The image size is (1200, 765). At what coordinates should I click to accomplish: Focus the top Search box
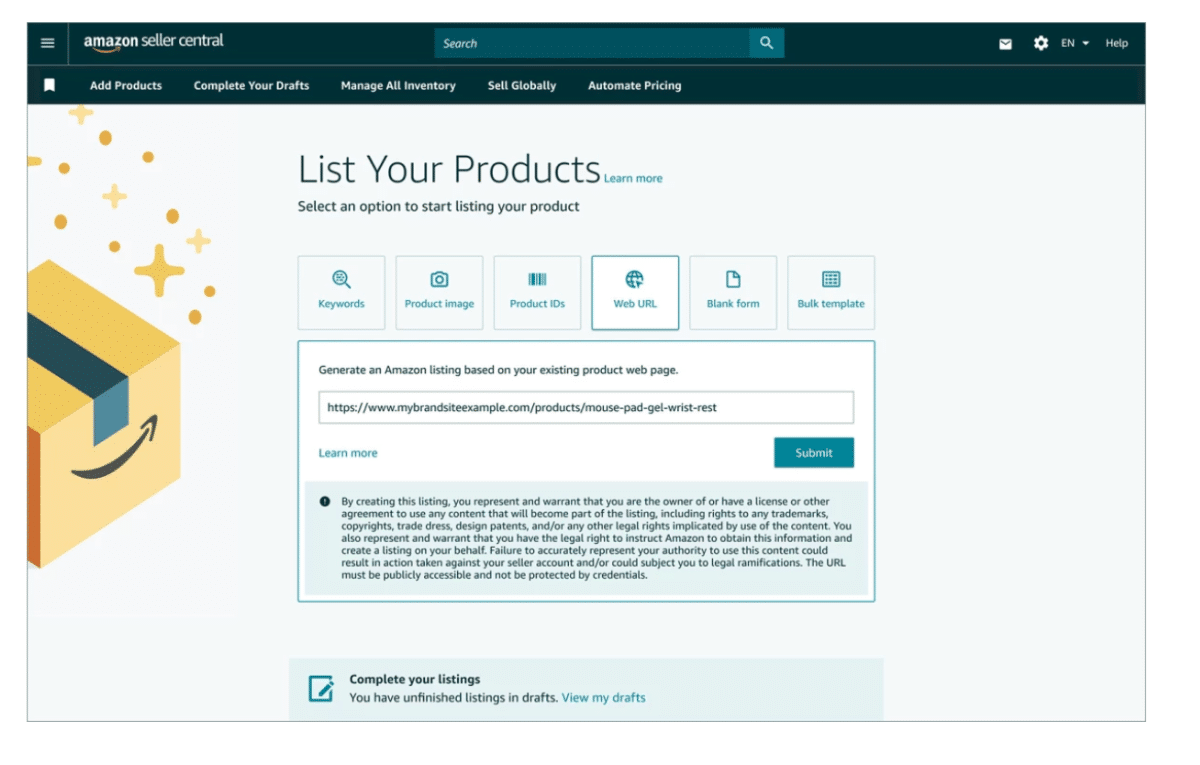[591, 43]
